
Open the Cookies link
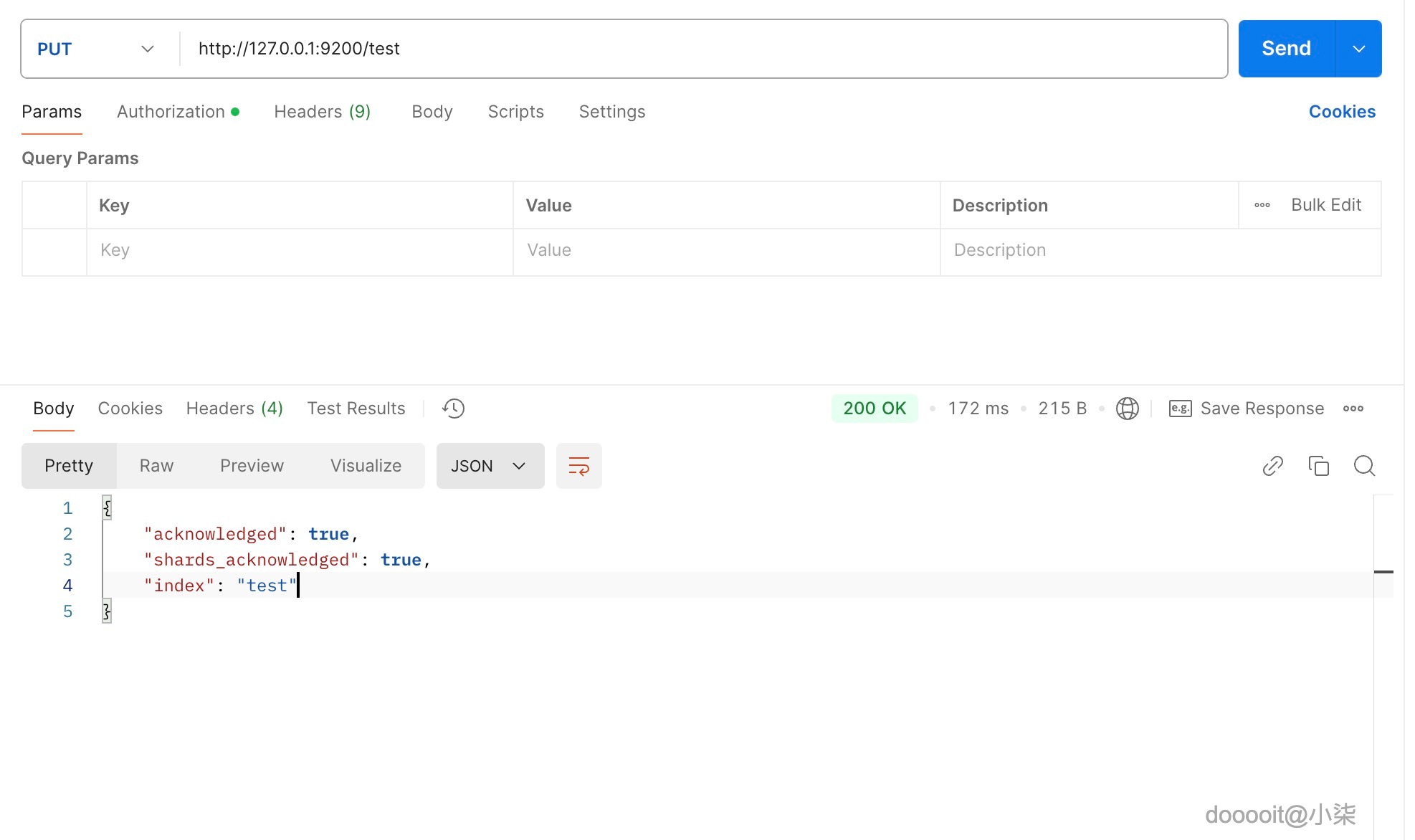[1341, 112]
